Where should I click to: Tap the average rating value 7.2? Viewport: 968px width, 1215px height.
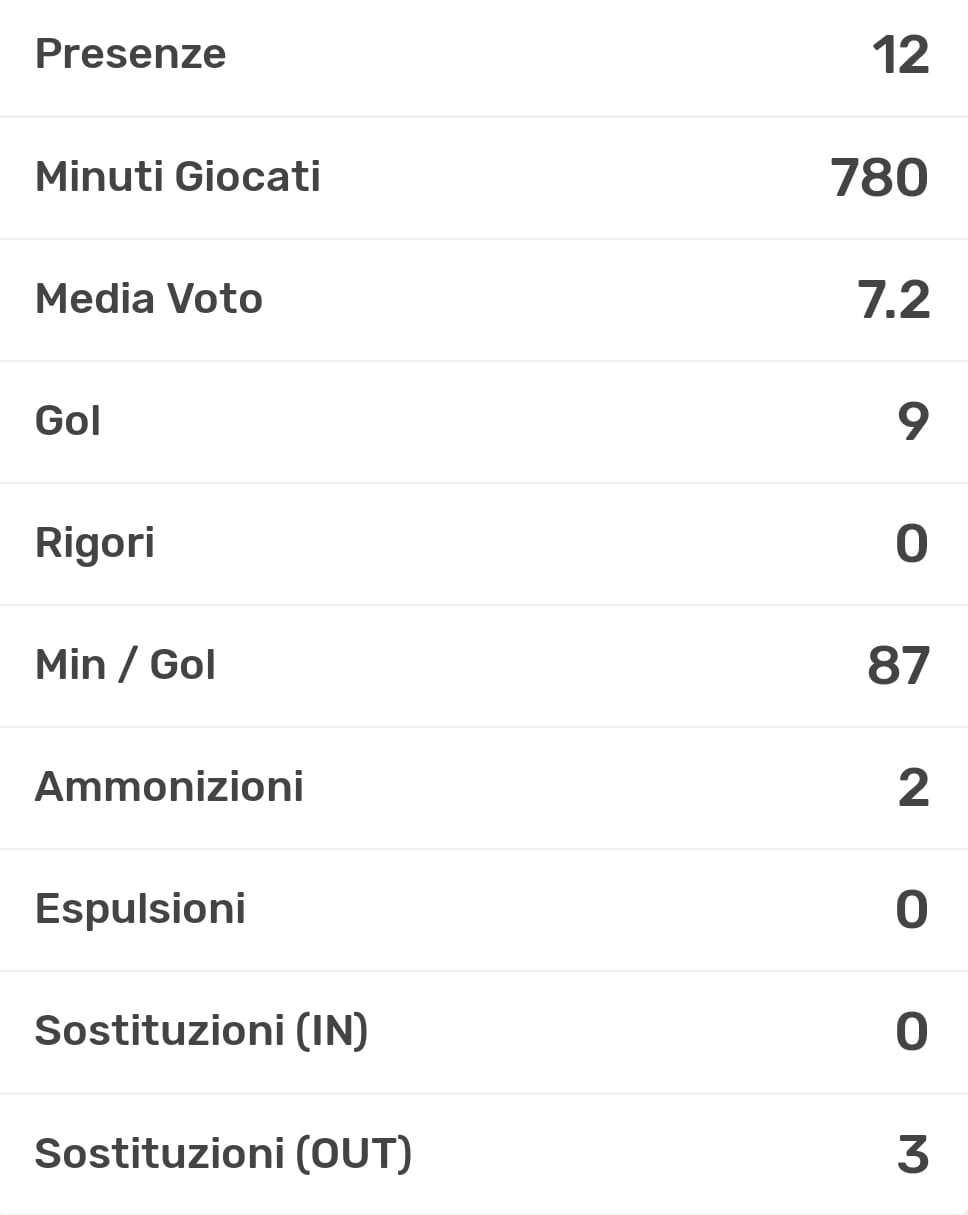pyautogui.click(x=893, y=300)
